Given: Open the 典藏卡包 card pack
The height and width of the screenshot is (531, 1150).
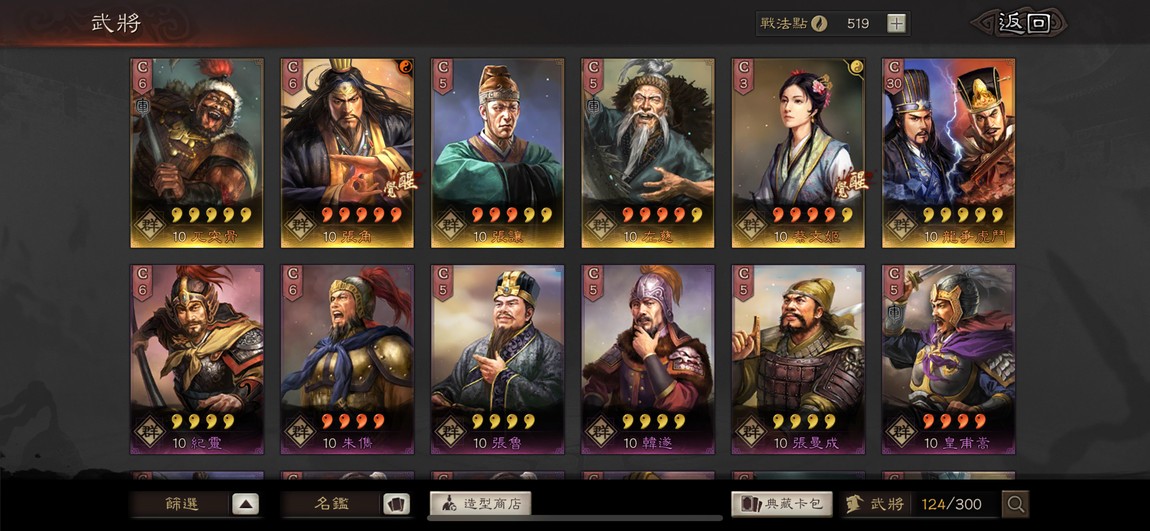Looking at the screenshot, I should coord(782,504).
